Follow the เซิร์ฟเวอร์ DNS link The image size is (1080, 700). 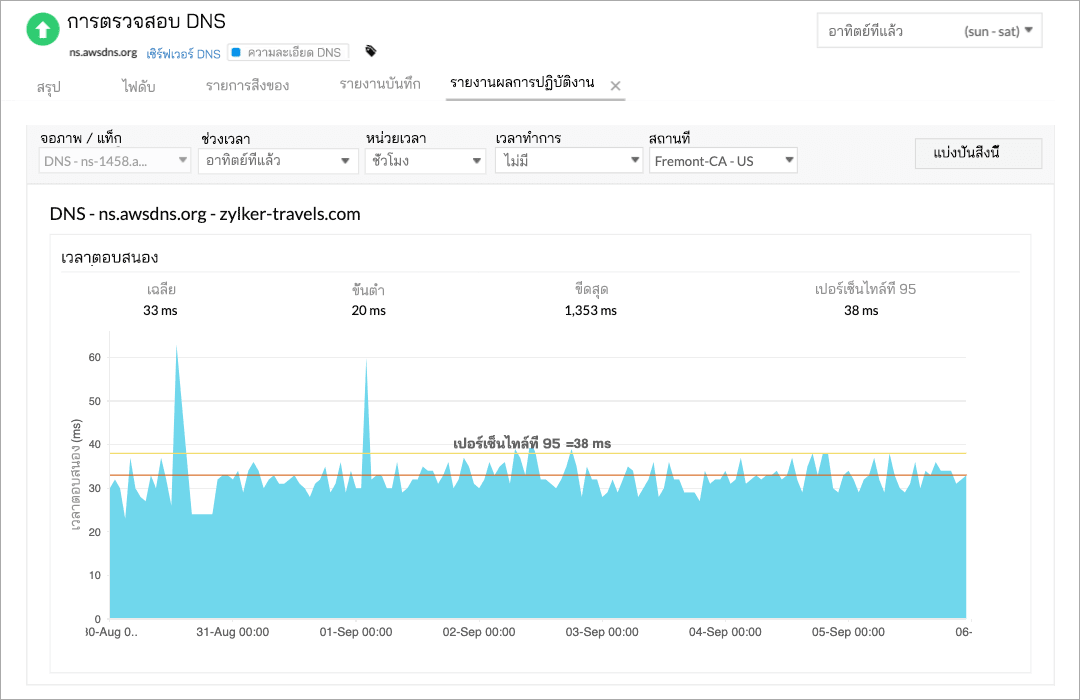(183, 53)
